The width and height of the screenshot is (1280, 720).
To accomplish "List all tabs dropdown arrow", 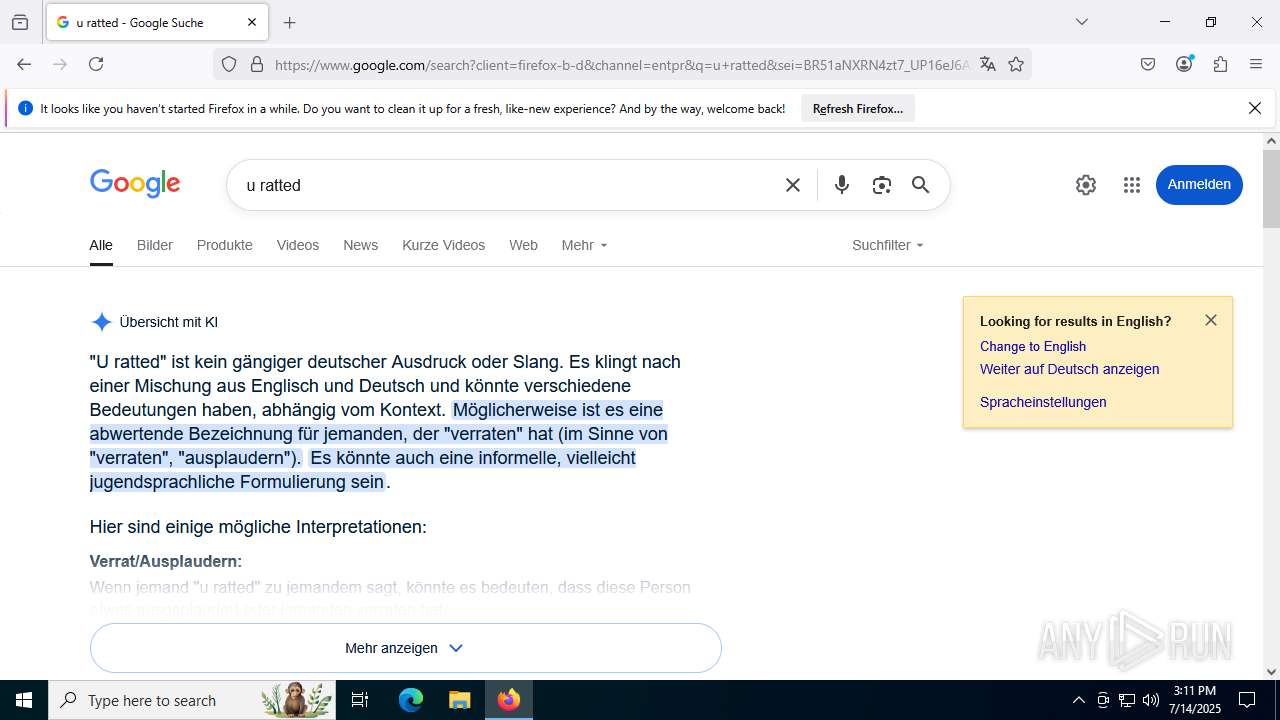I will coord(1081,22).
